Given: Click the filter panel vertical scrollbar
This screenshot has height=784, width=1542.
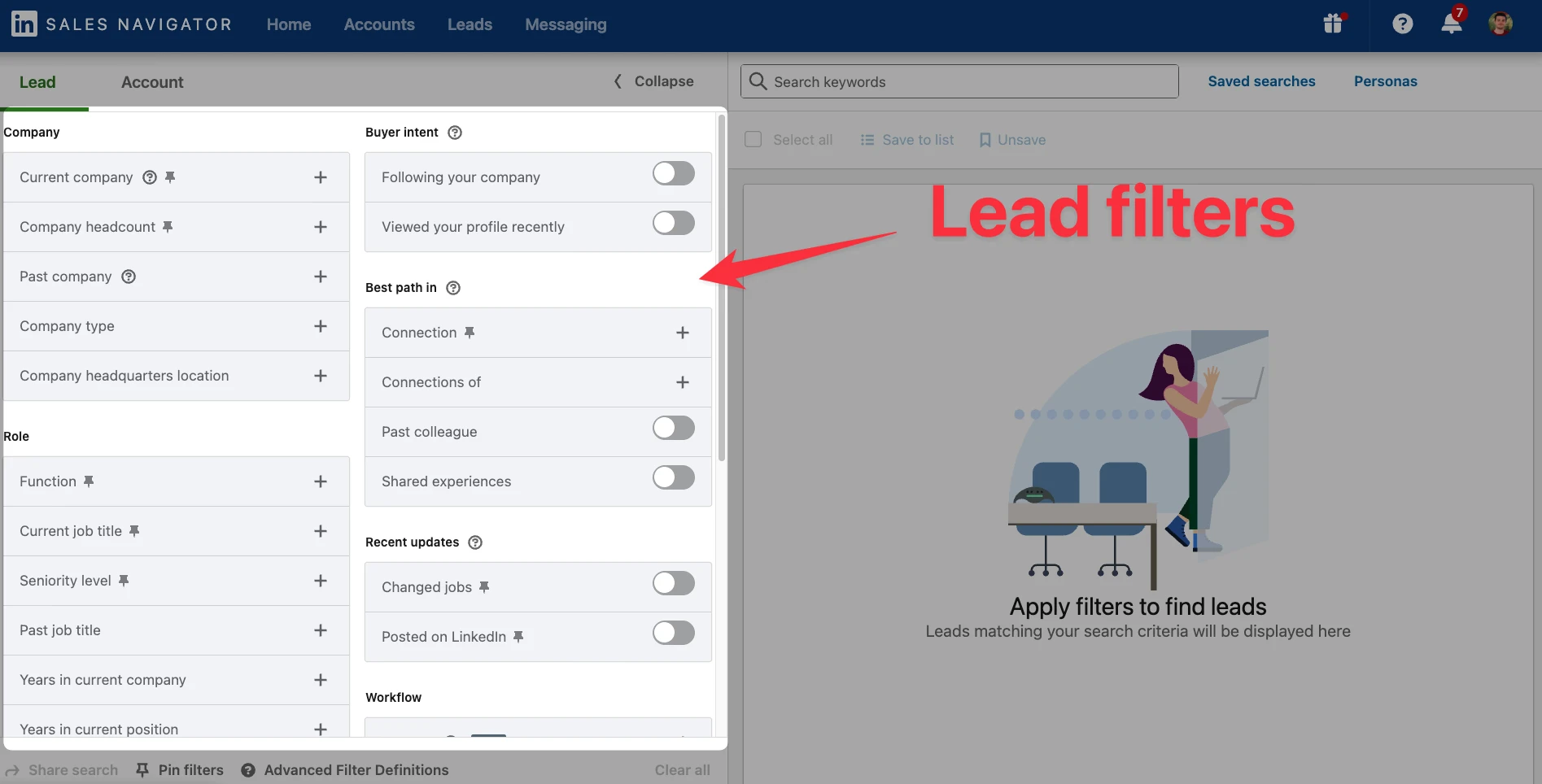Looking at the screenshot, I should (722, 288).
